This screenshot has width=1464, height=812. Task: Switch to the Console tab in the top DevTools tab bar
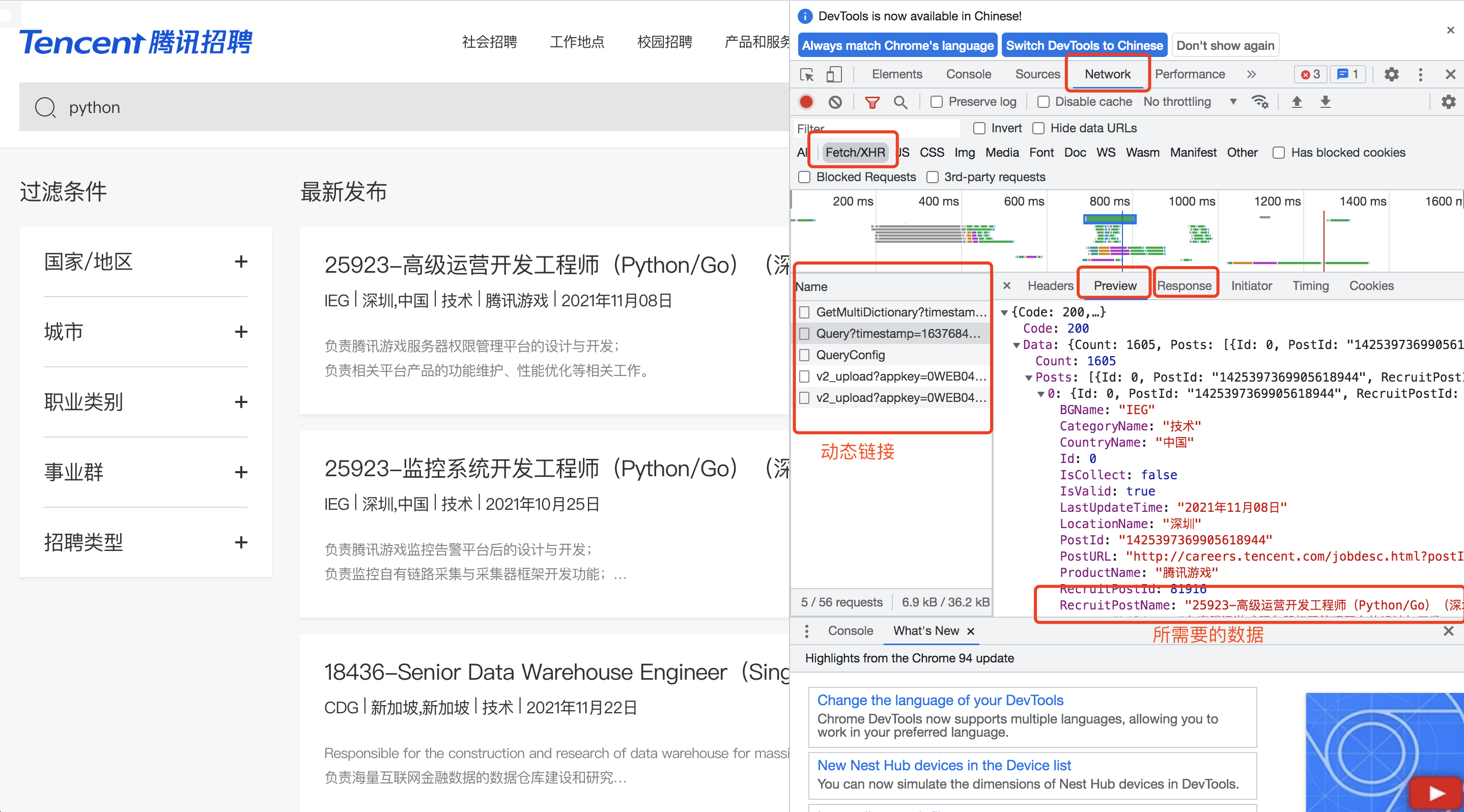click(968, 74)
